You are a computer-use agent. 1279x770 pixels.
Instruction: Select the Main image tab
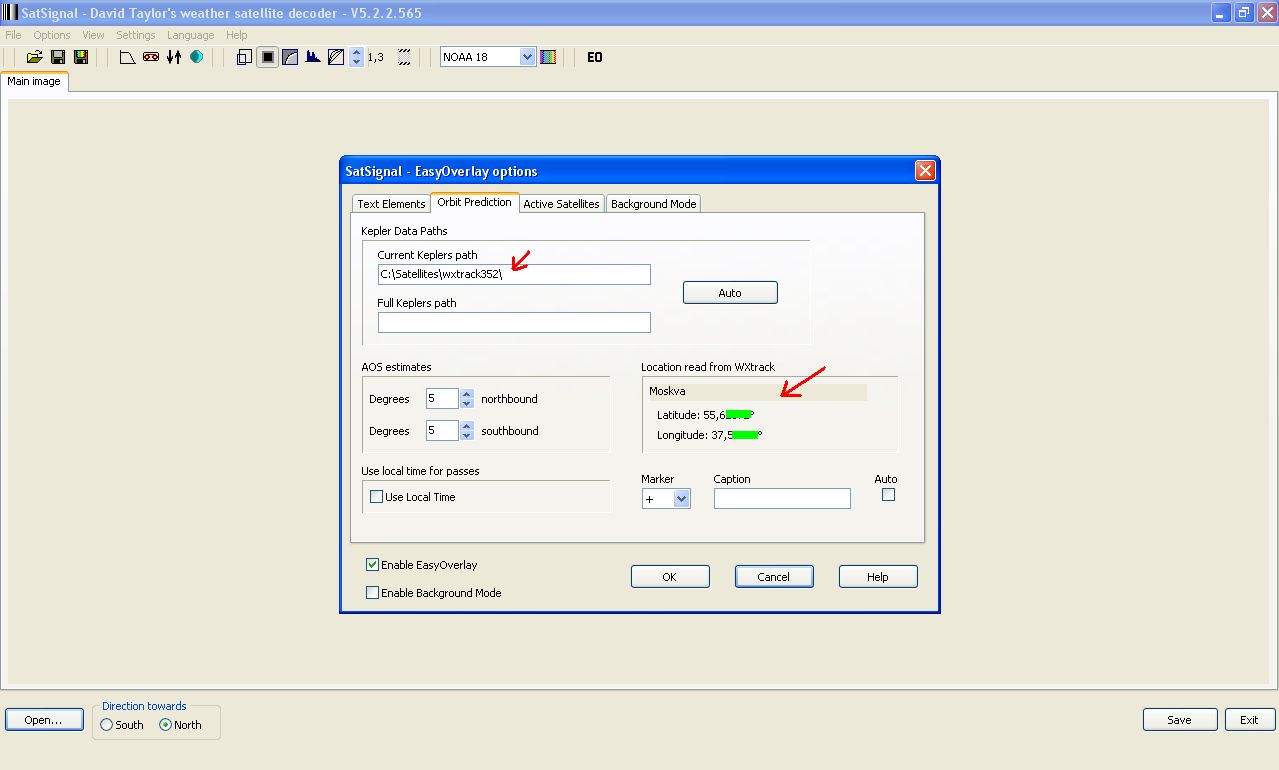coord(34,82)
